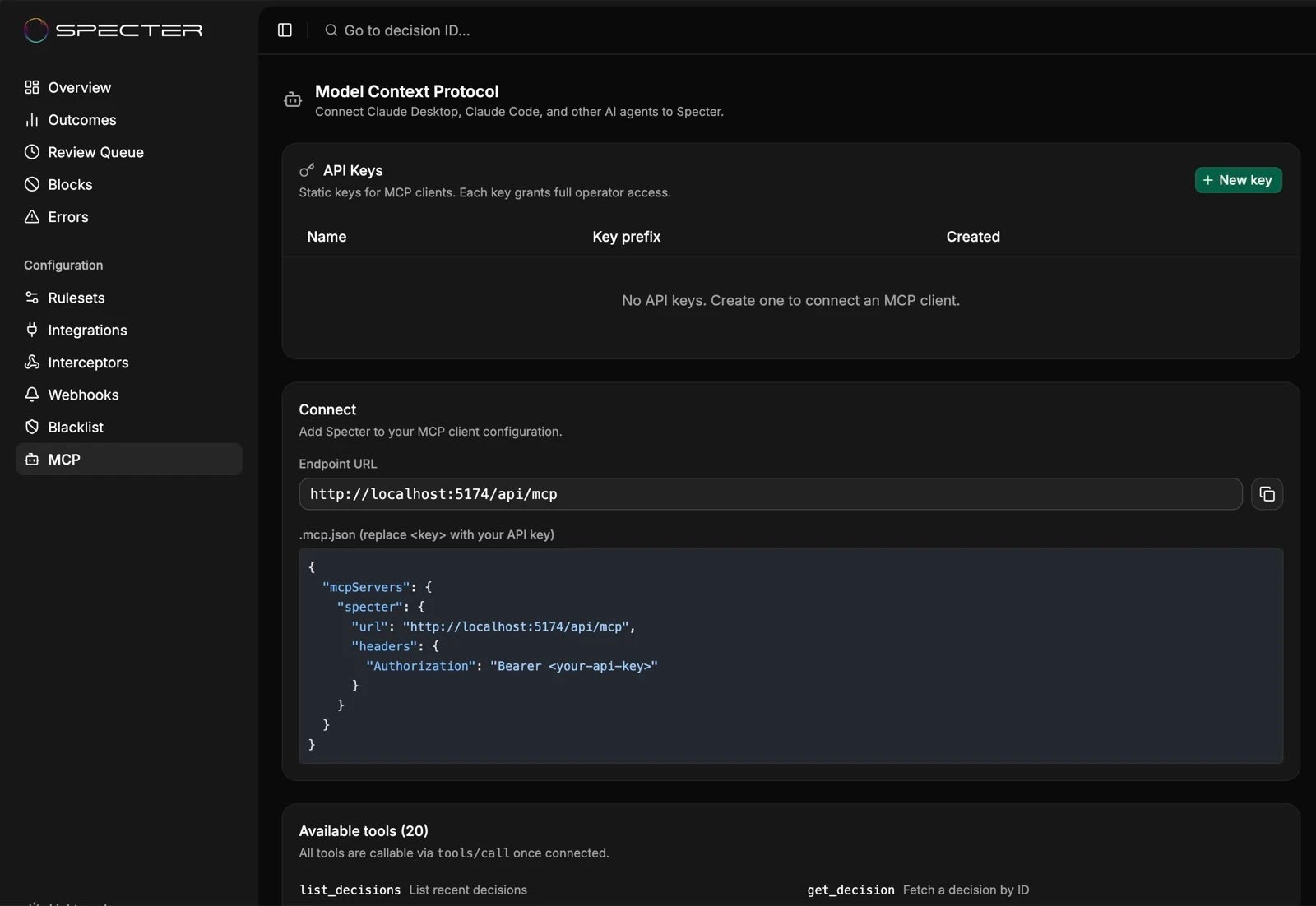Screen dimensions: 1316x906
Task: Click the get_decision tool entry
Action: [x=918, y=890]
